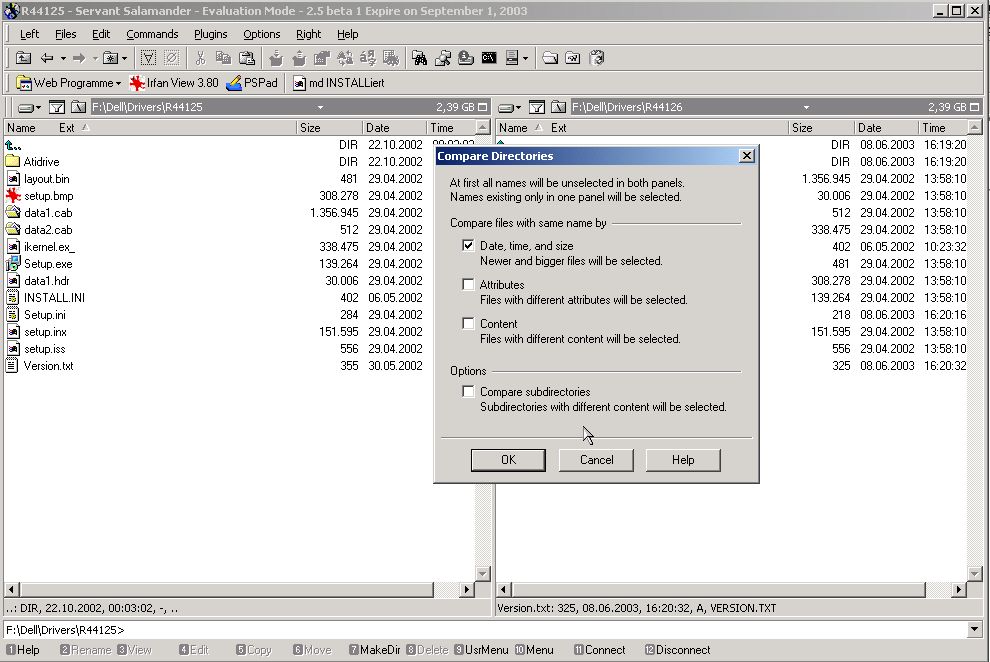Click the left panel root directory icon
Image resolution: width=990 pixels, height=662 pixels.
click(x=78, y=107)
